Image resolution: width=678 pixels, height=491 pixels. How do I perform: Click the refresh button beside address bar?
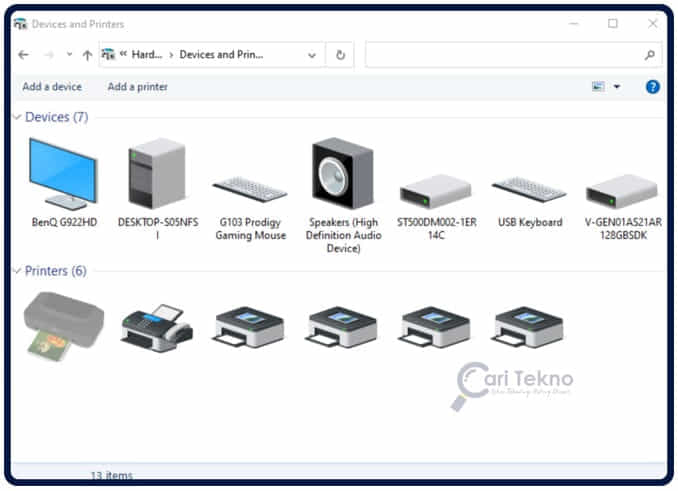(x=341, y=55)
